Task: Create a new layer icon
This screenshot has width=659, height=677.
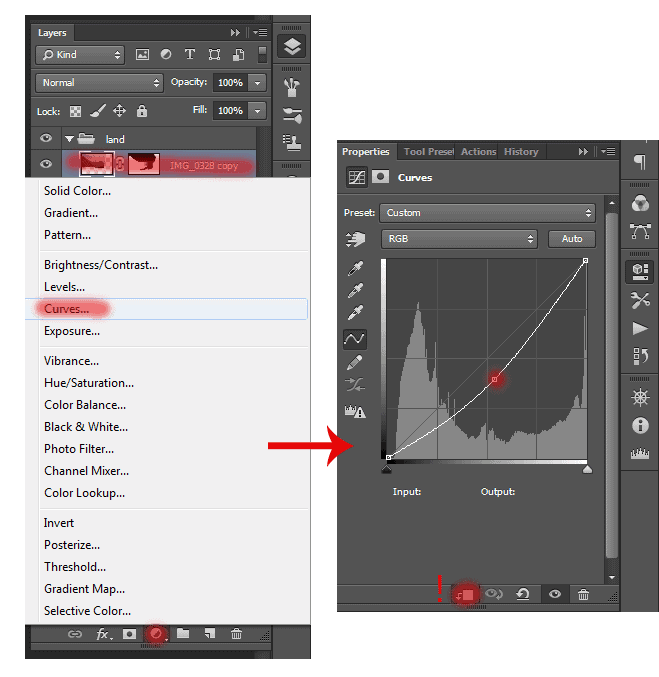Action: pyautogui.click(x=210, y=634)
